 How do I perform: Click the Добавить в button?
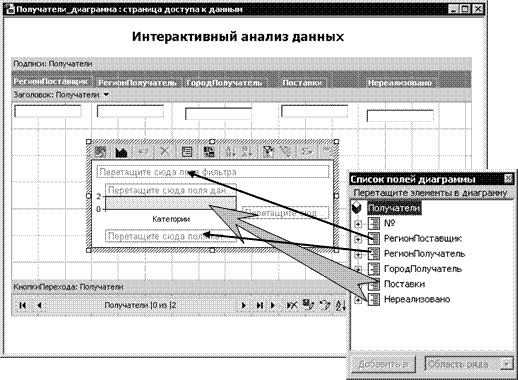pos(383,364)
